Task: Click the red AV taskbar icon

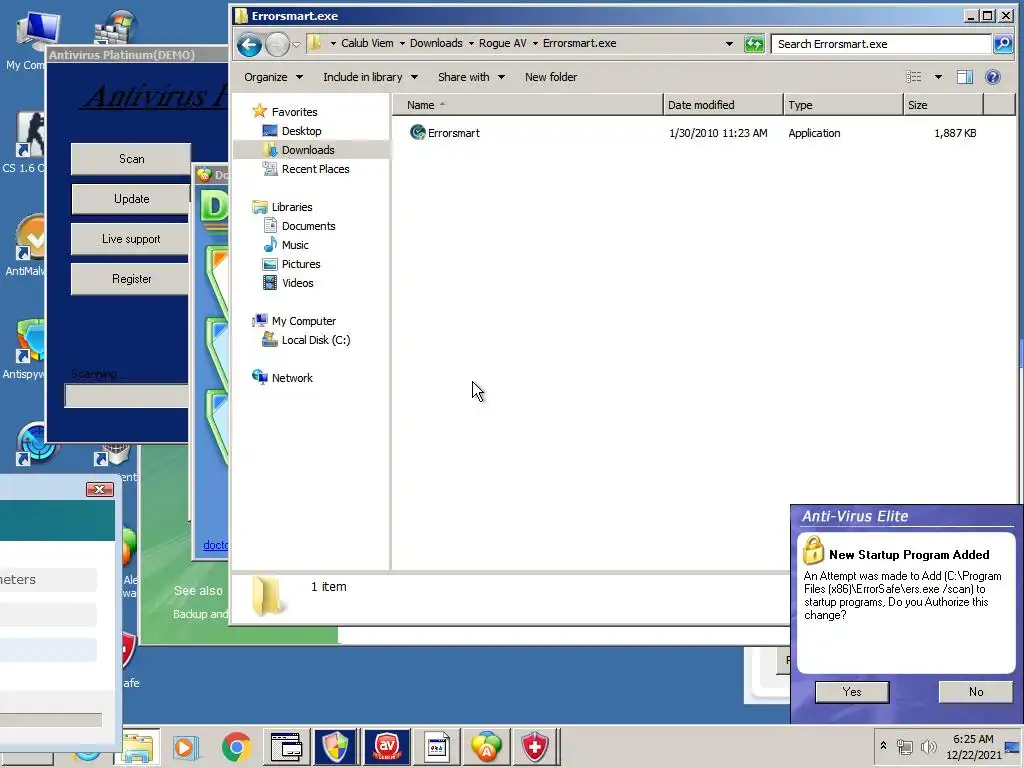Action: (x=387, y=746)
